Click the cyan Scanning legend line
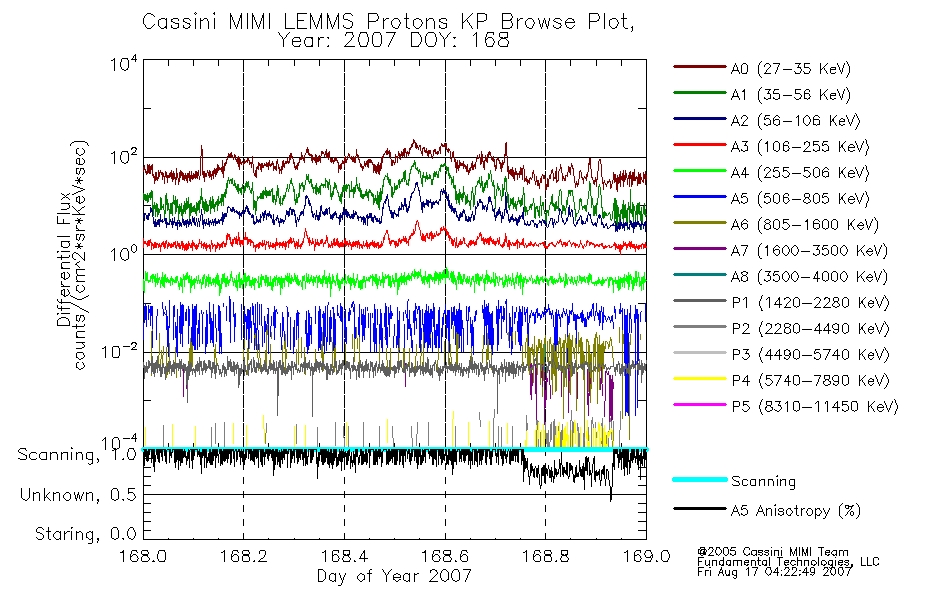 pos(700,479)
